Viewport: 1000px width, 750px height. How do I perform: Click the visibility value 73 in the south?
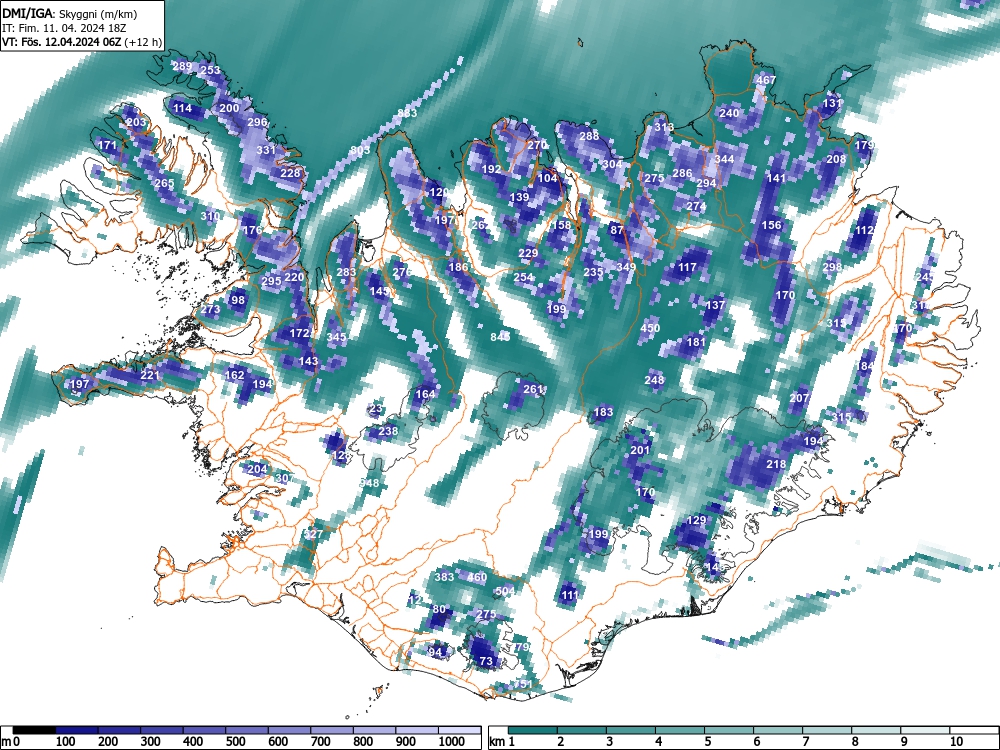point(486,661)
